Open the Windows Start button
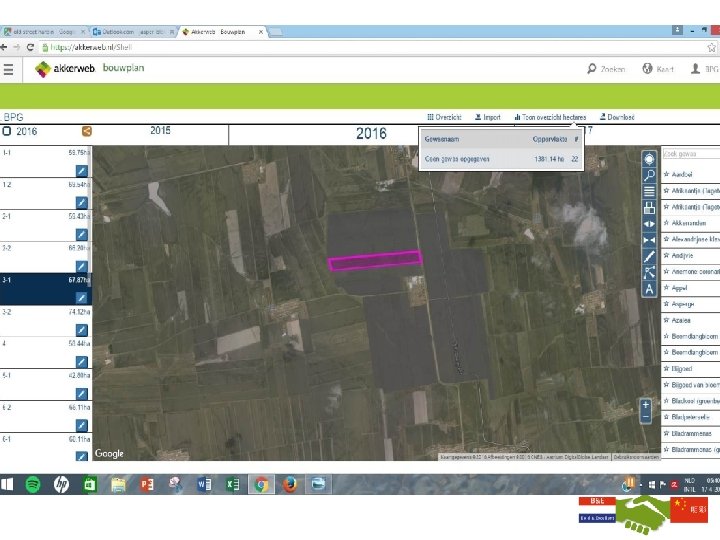 (x=7, y=484)
